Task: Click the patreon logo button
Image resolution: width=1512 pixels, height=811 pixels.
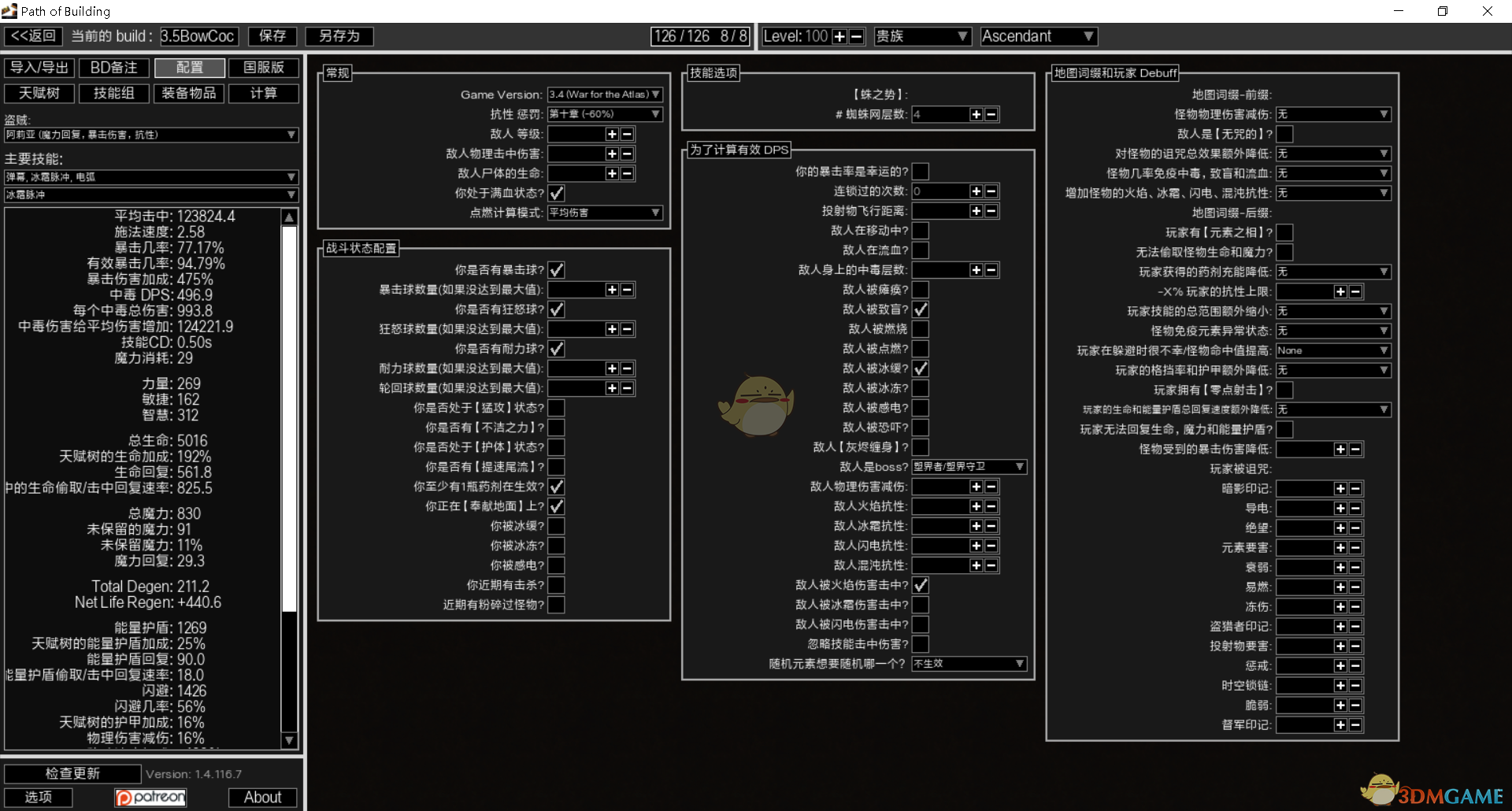Action: coord(150,798)
